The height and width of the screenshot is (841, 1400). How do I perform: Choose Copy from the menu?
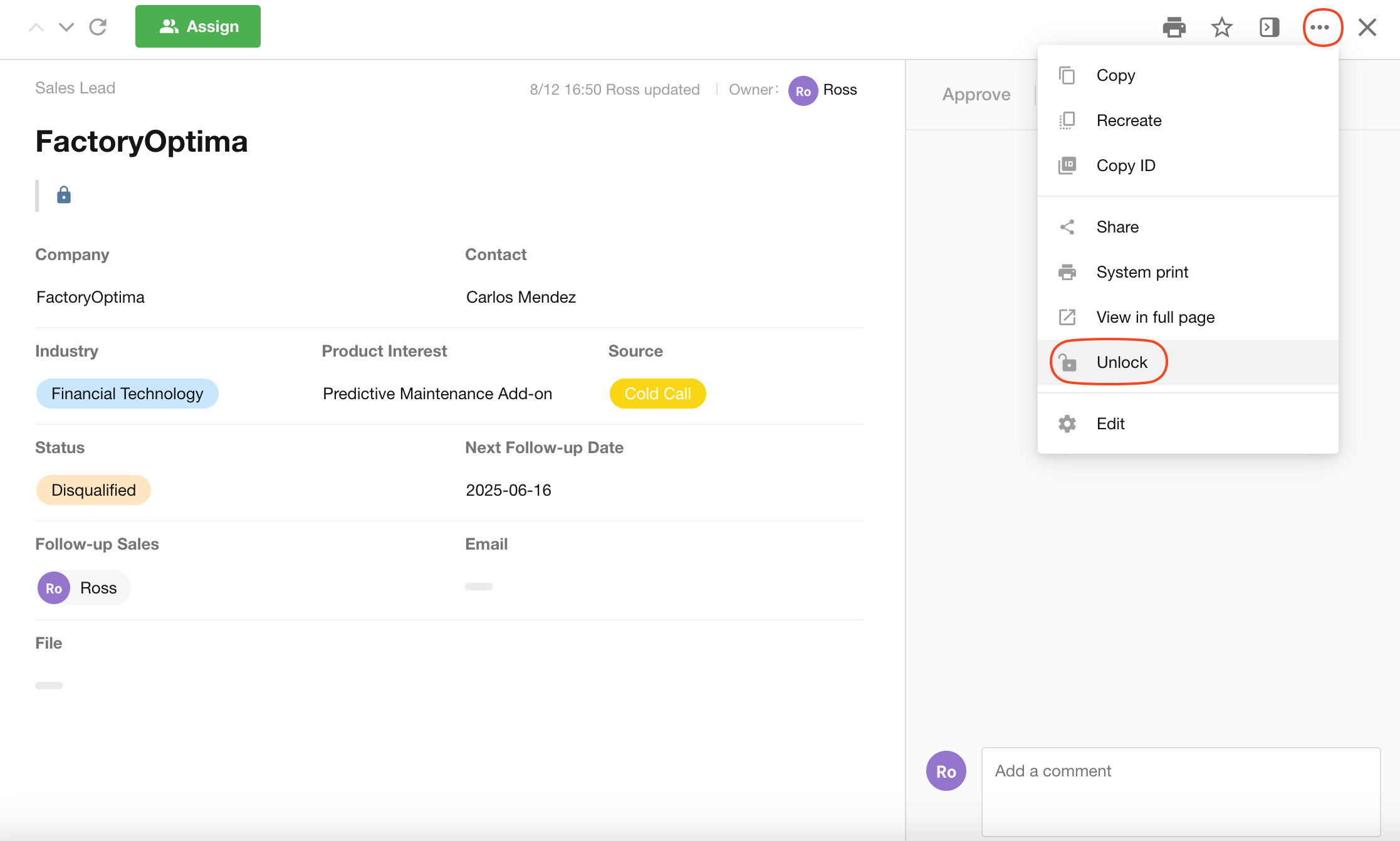[x=1188, y=75]
